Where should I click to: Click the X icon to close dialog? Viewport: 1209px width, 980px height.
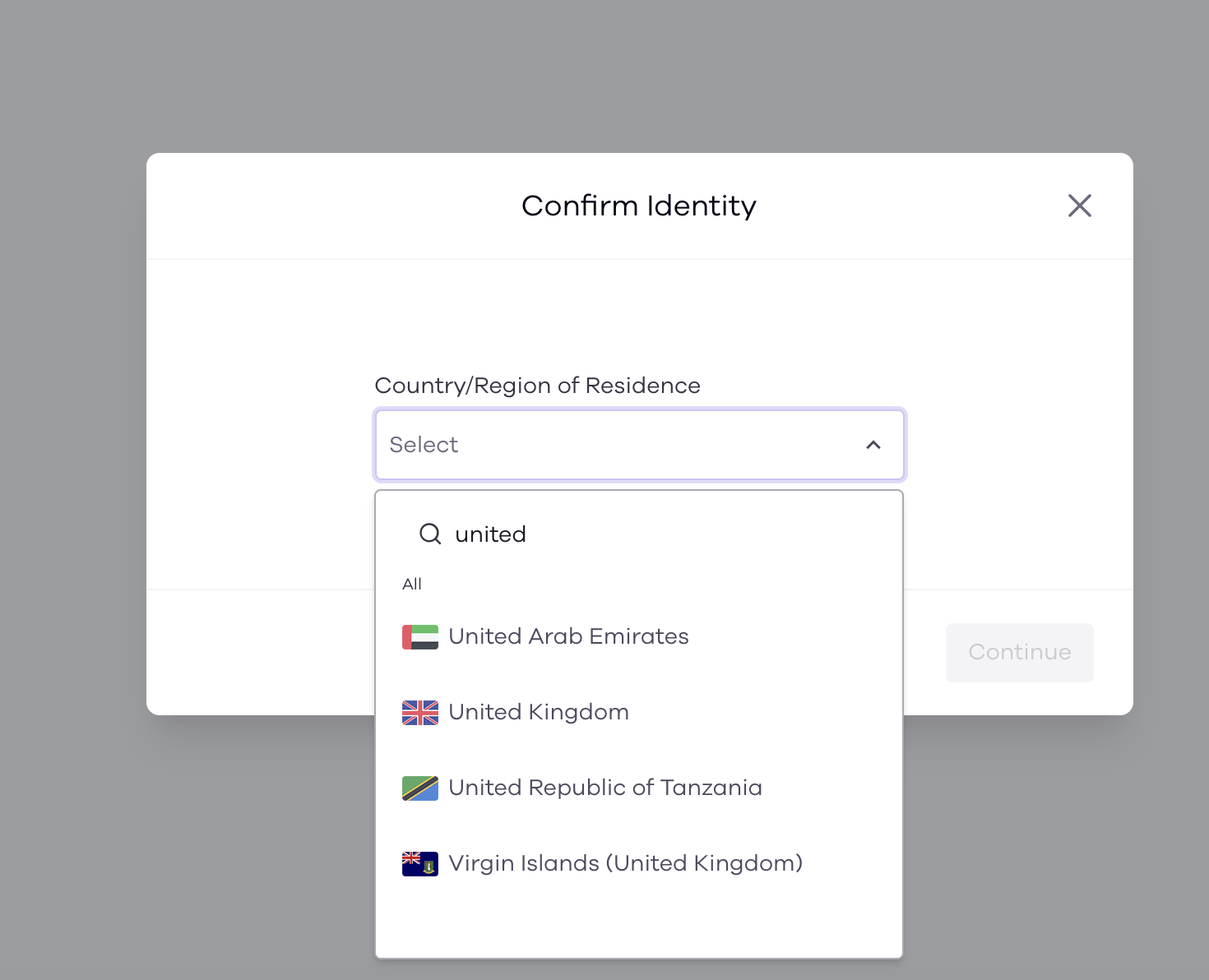pyautogui.click(x=1080, y=206)
